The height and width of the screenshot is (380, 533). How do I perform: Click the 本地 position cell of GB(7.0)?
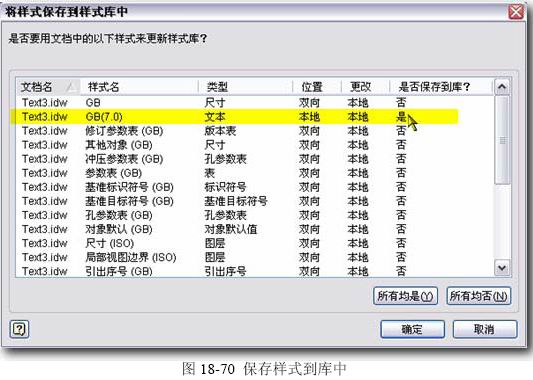point(309,117)
